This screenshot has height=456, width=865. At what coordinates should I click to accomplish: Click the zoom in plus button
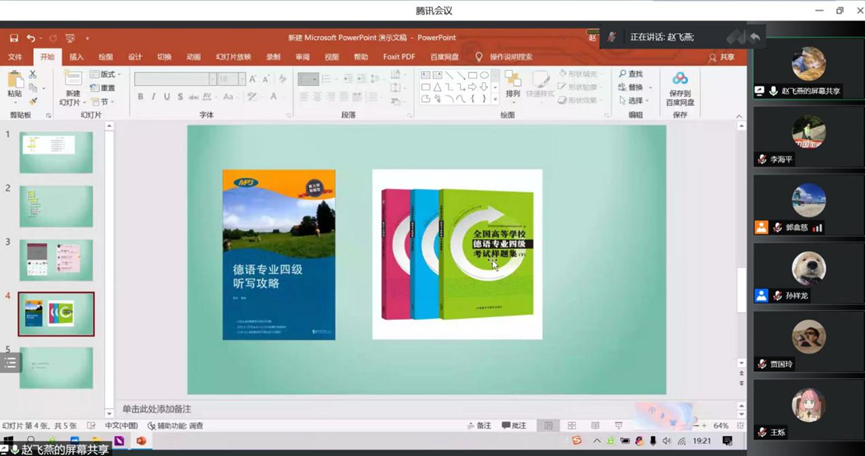704,426
